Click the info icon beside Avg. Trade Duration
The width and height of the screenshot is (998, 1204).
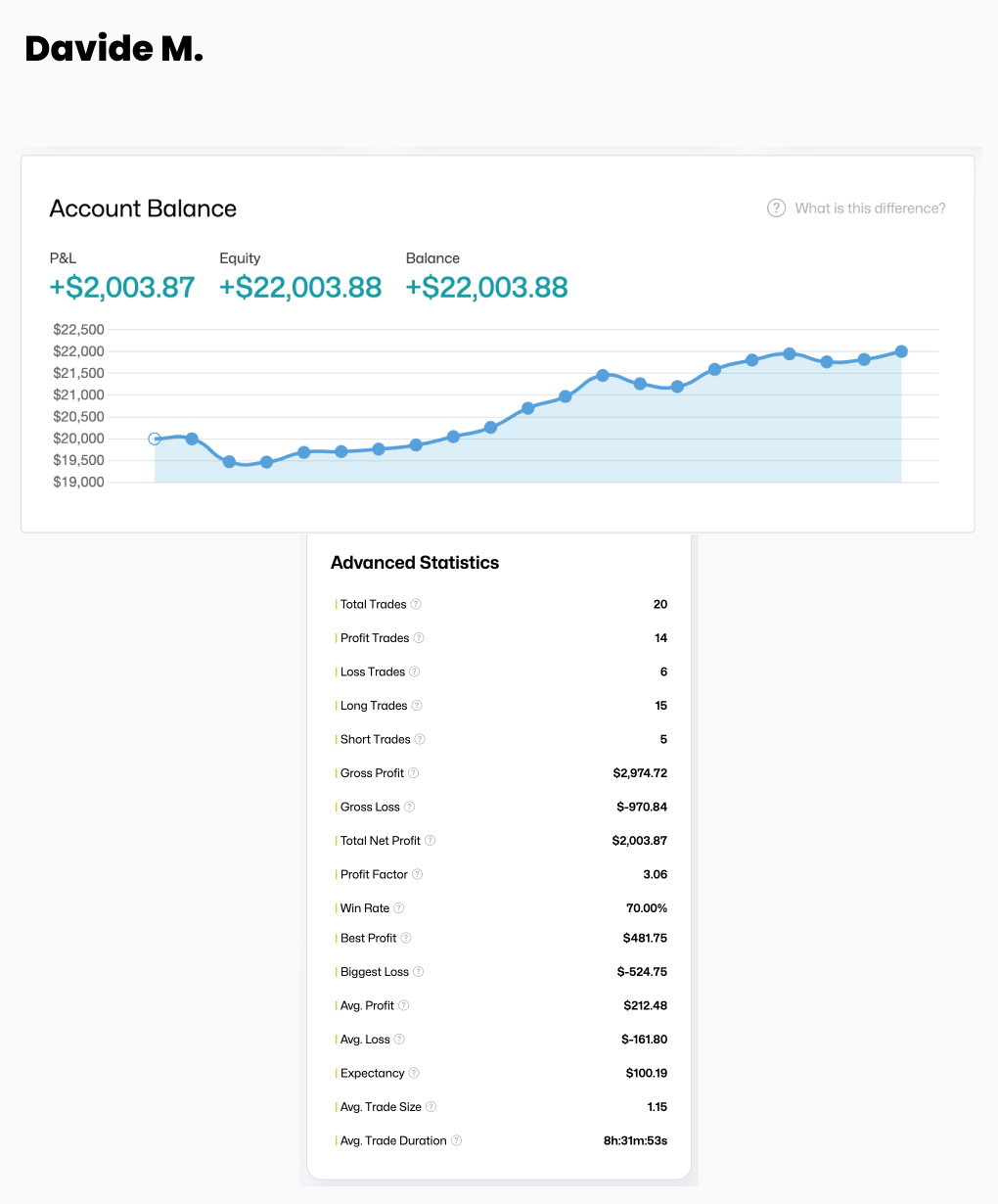[457, 1140]
